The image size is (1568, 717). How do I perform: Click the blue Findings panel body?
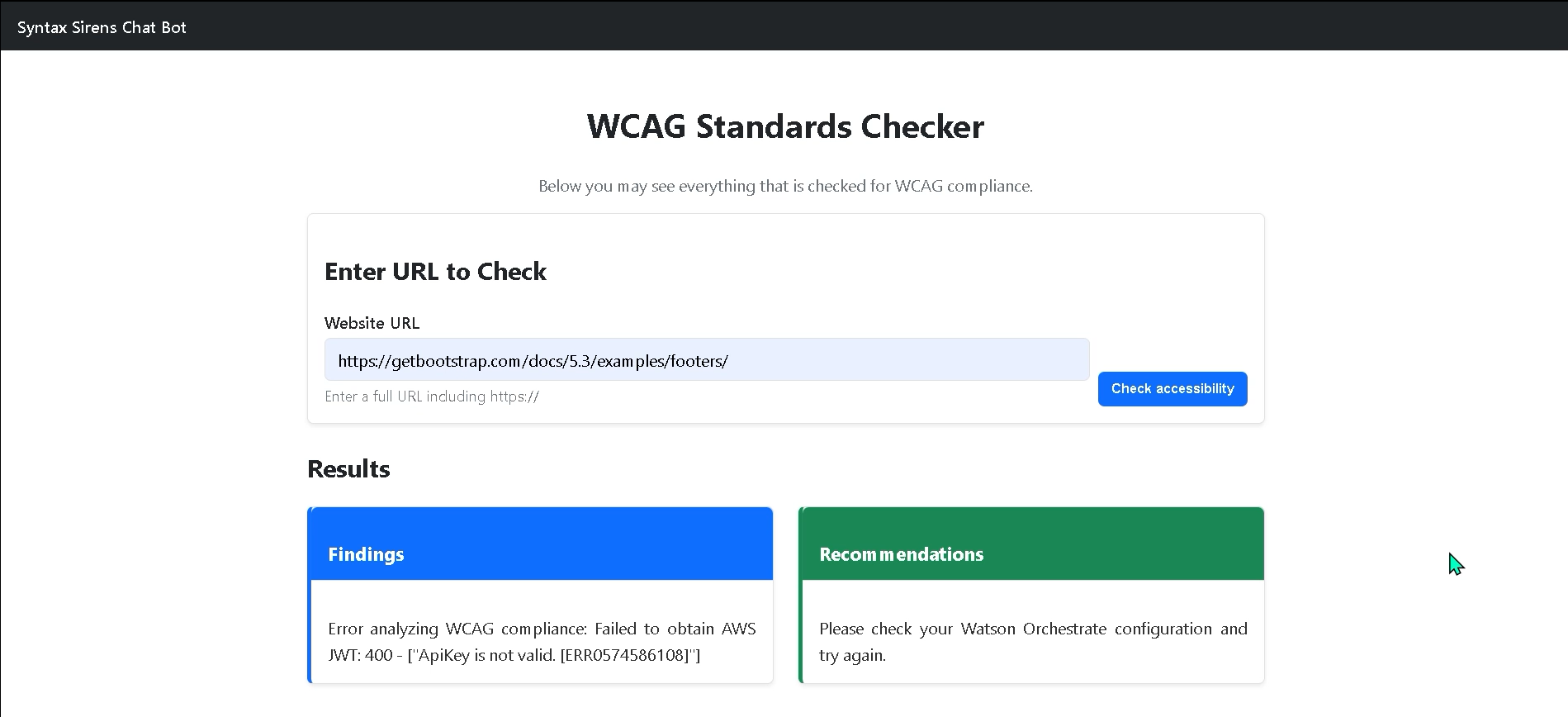[542, 631]
